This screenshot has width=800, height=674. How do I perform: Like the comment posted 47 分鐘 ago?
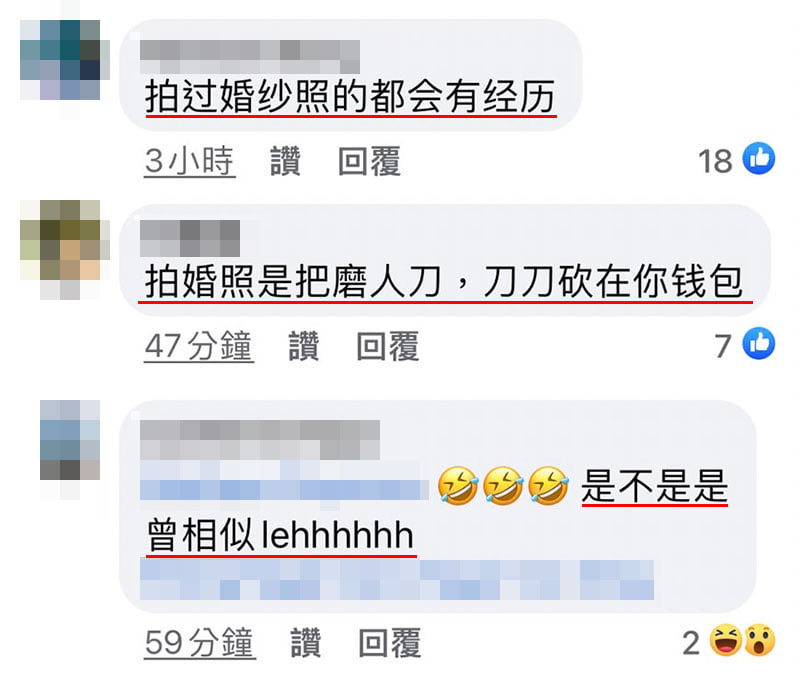[304, 346]
